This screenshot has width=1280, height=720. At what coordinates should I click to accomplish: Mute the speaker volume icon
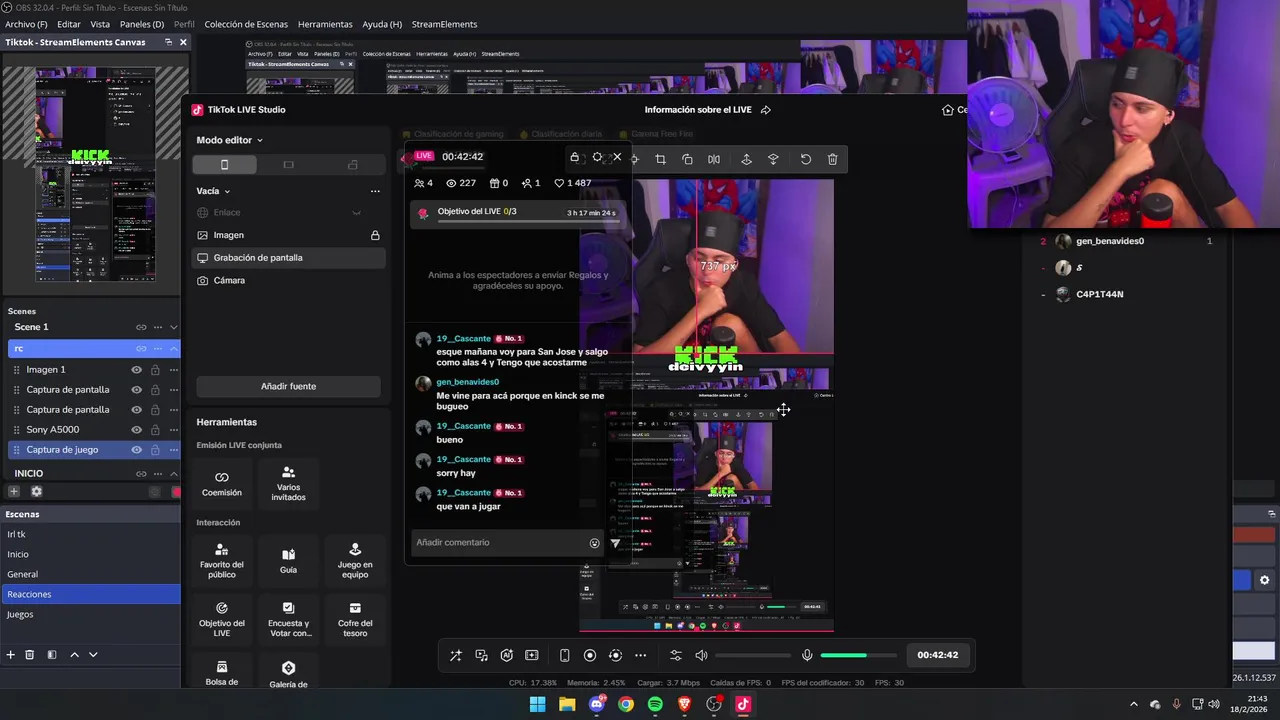701,655
